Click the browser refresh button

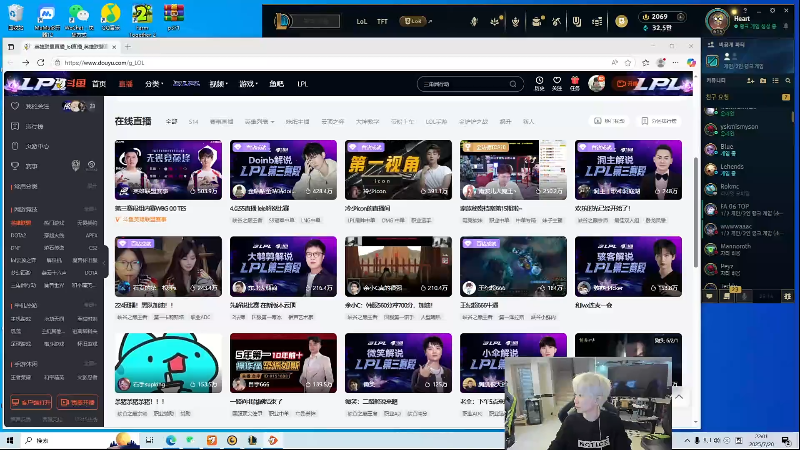[x=41, y=63]
